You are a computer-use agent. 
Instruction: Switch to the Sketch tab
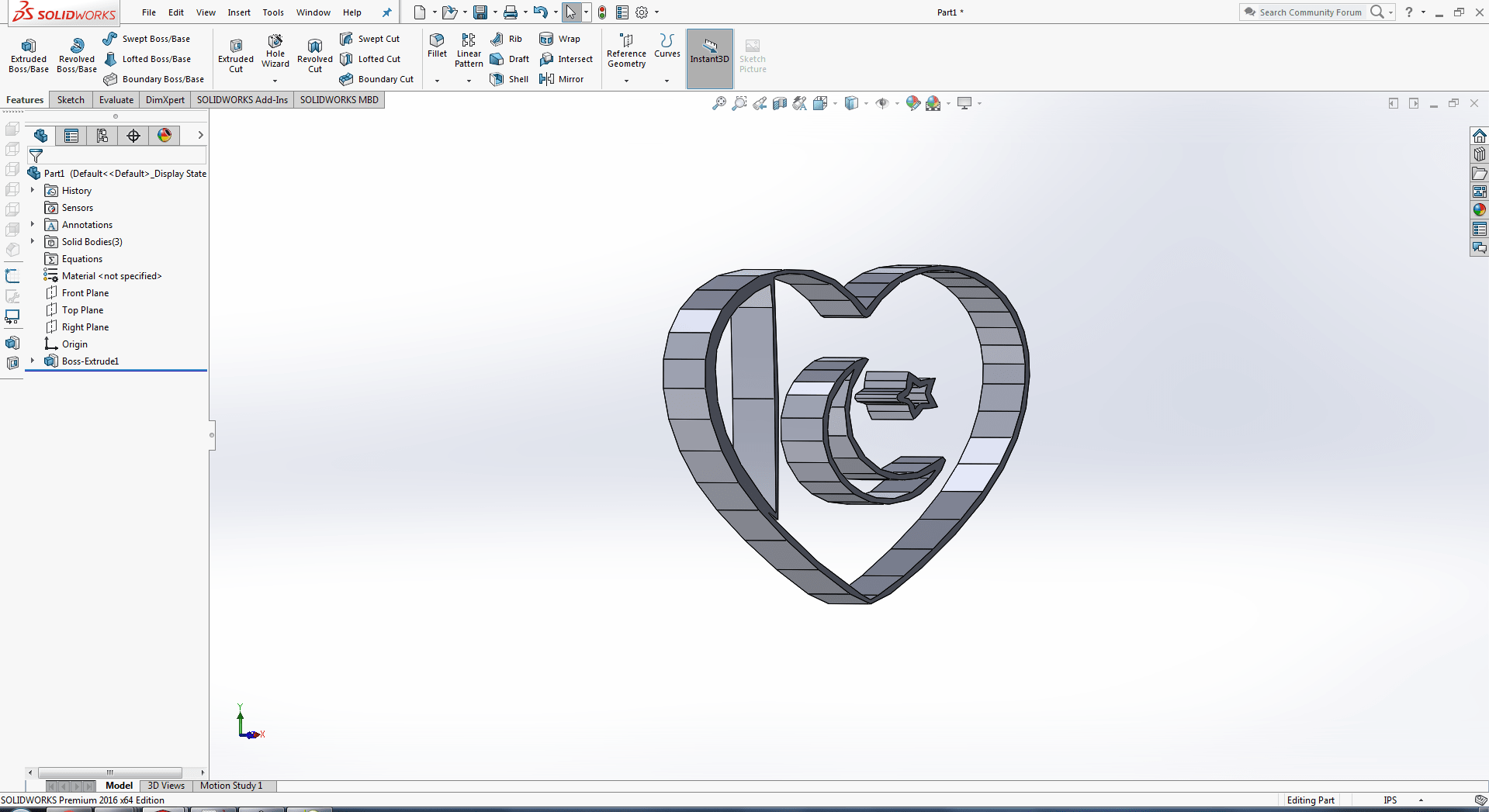pos(71,100)
